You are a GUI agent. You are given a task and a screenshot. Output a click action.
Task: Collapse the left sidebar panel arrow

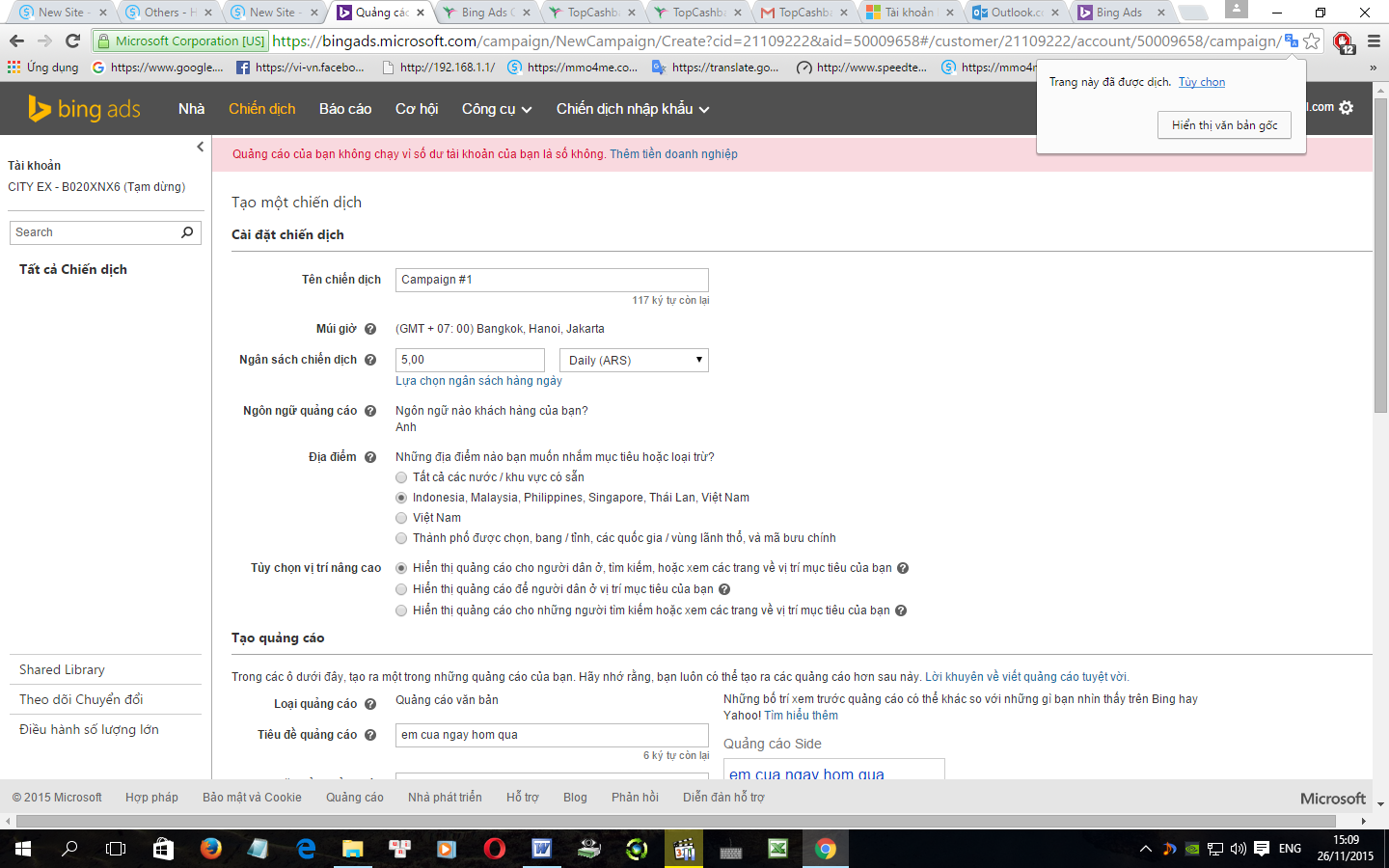click(200, 147)
